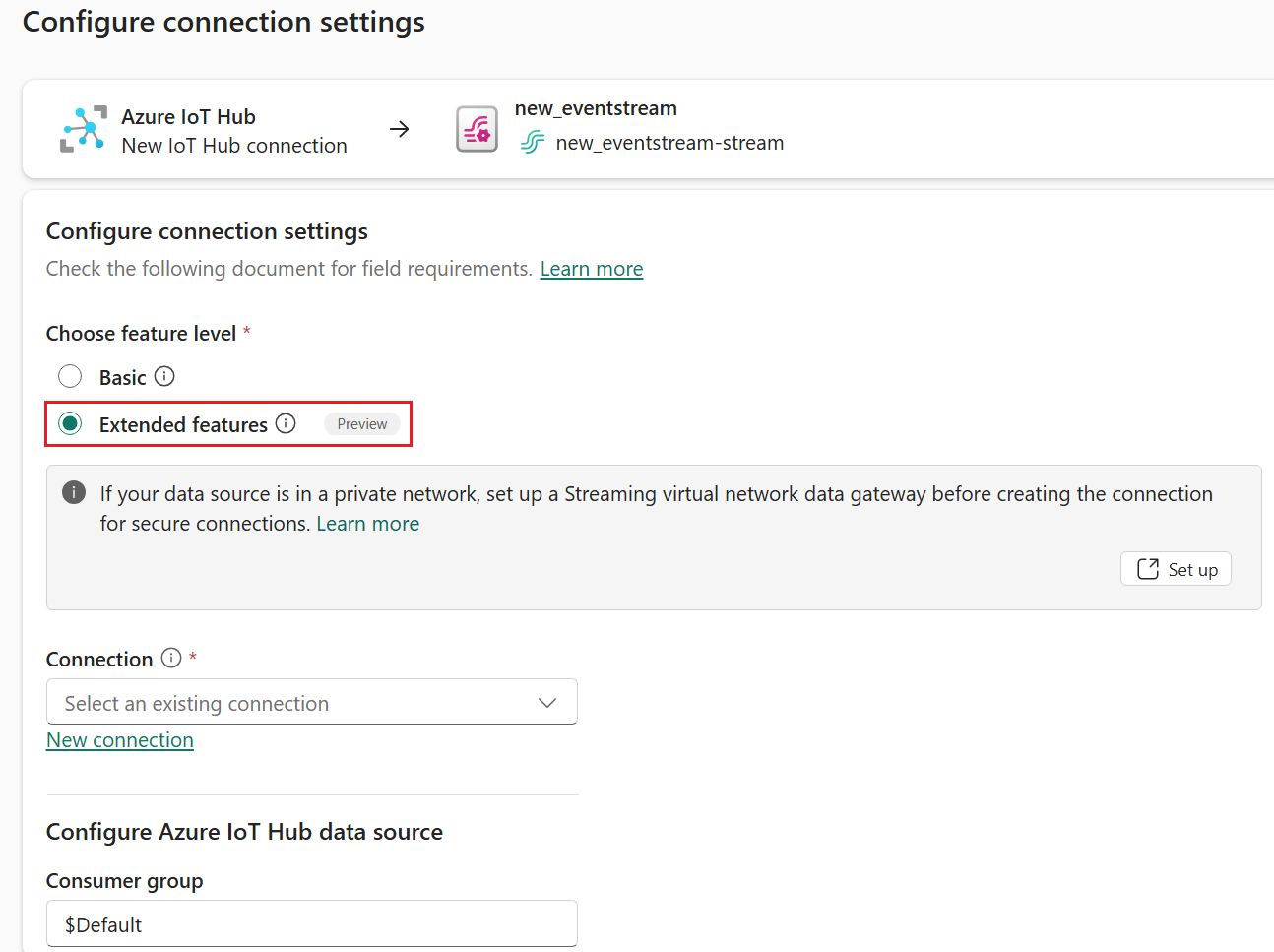
Task: Click the Set up button
Action: [1176, 569]
